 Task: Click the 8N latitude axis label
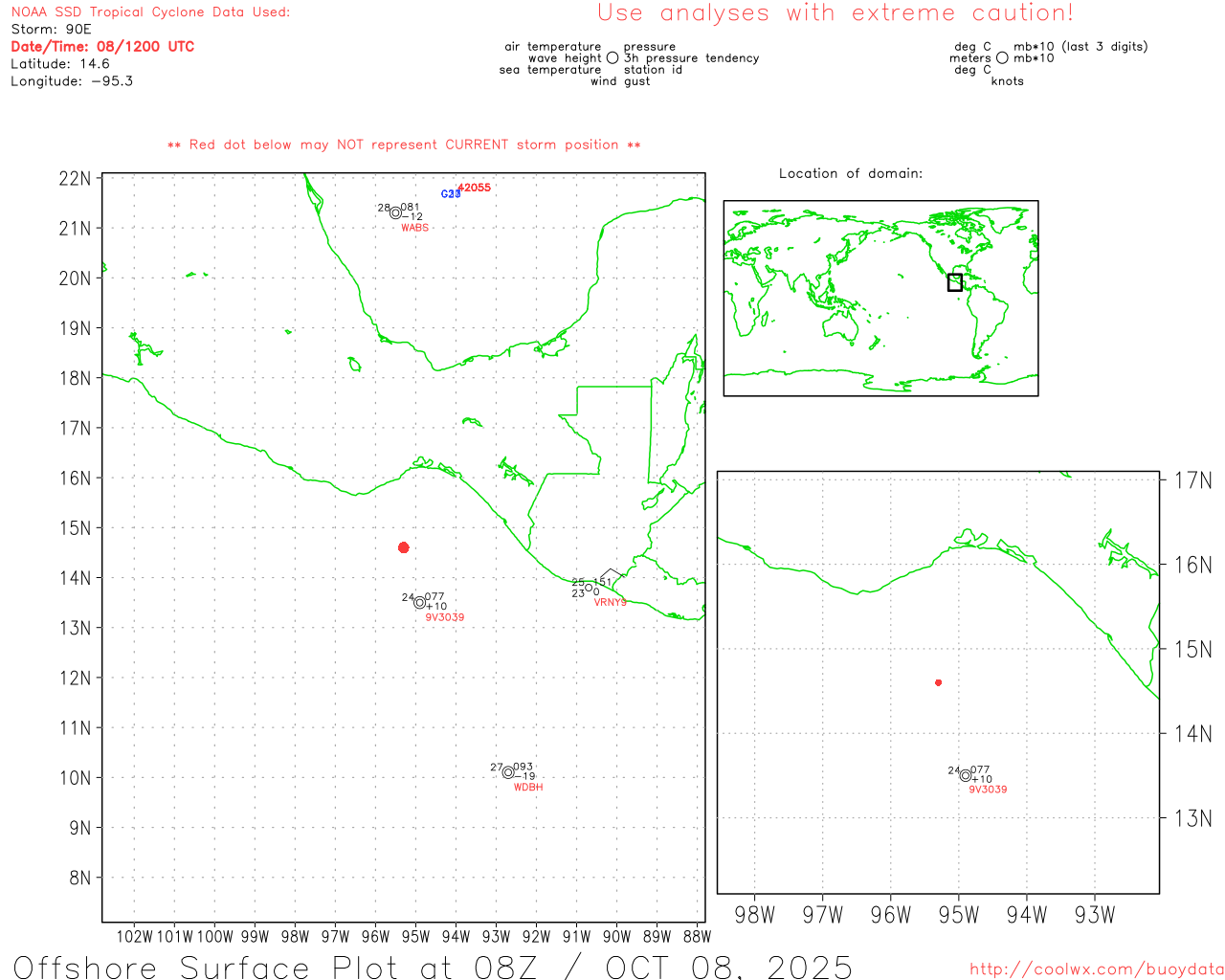[80, 878]
